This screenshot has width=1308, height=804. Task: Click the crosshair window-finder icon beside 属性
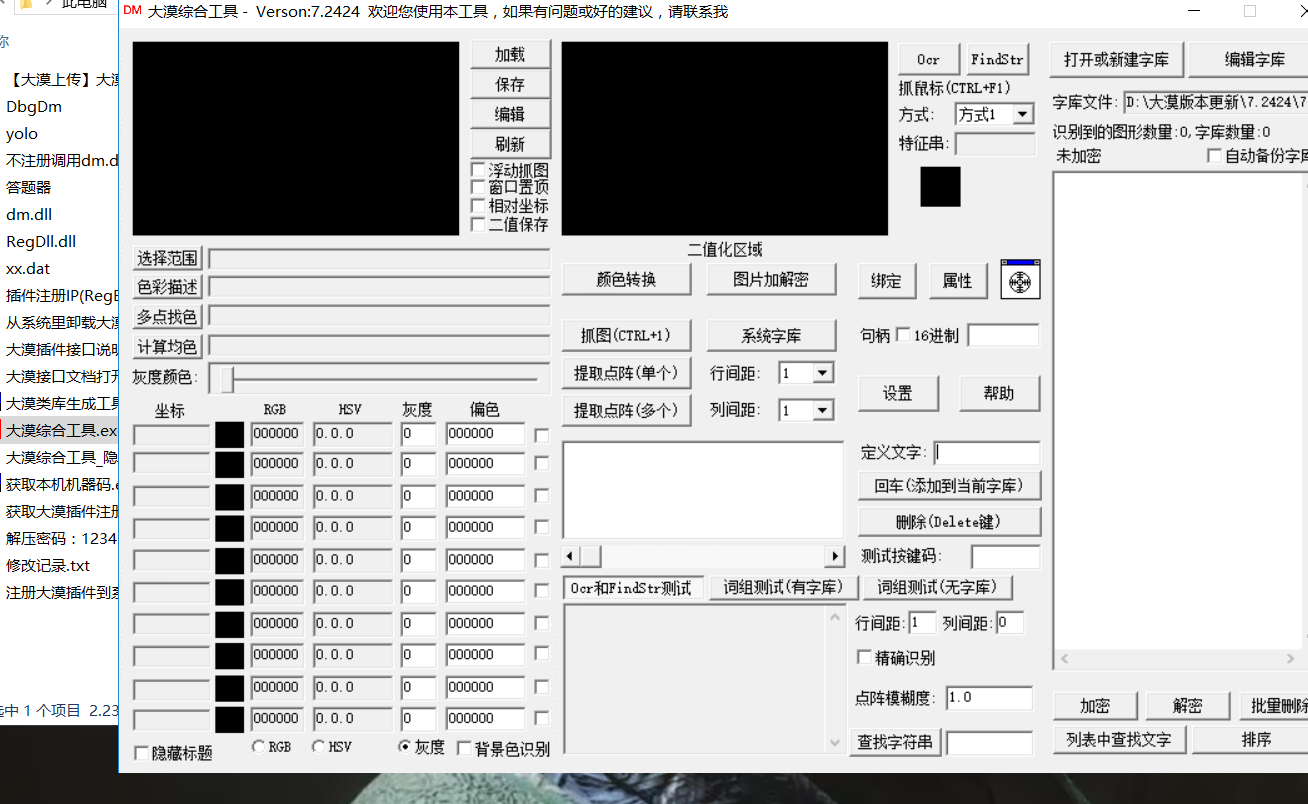(x=1020, y=280)
